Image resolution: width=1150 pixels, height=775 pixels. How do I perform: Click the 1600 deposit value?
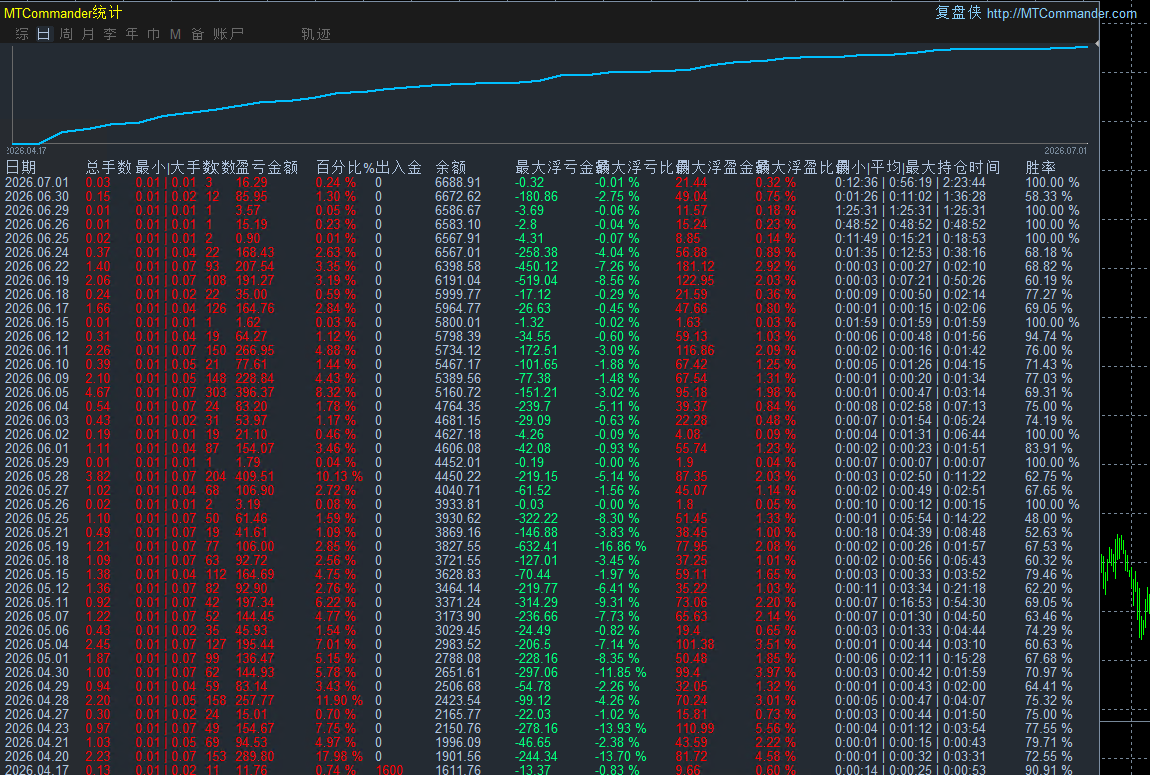click(389, 770)
